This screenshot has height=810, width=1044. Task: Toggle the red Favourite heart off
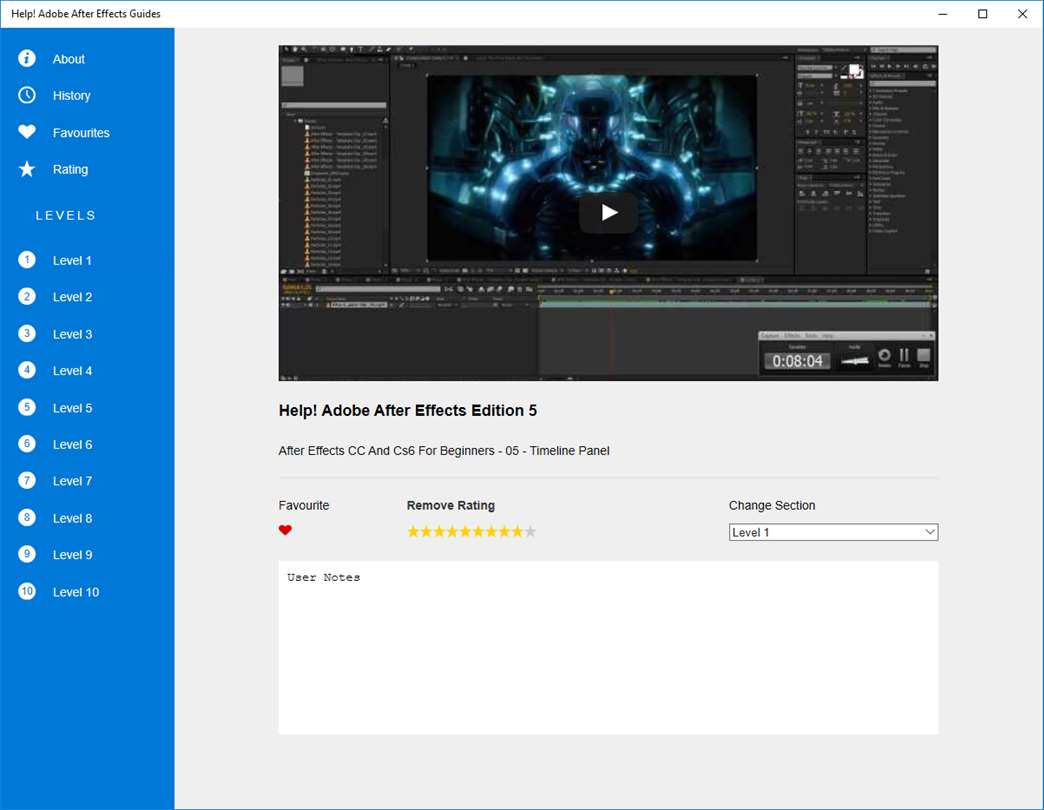point(285,531)
